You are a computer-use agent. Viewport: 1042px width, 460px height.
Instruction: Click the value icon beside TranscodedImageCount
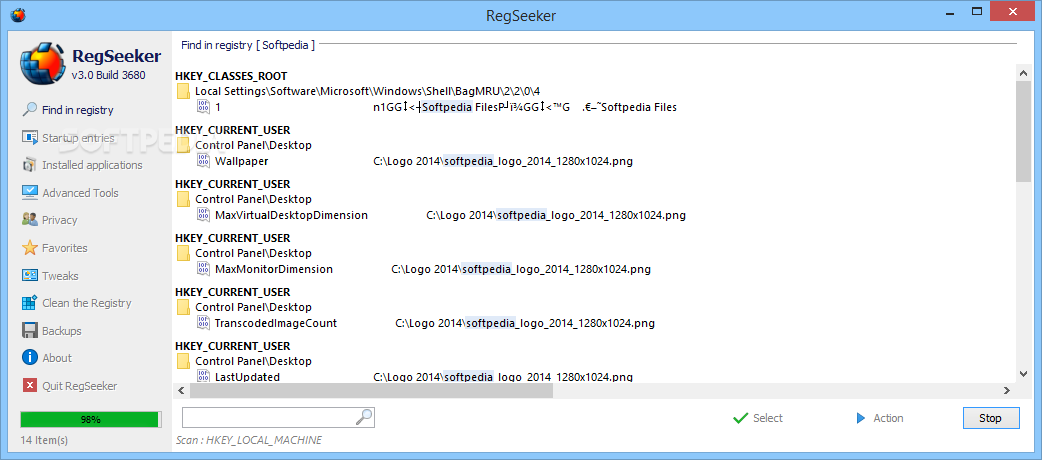tap(203, 323)
